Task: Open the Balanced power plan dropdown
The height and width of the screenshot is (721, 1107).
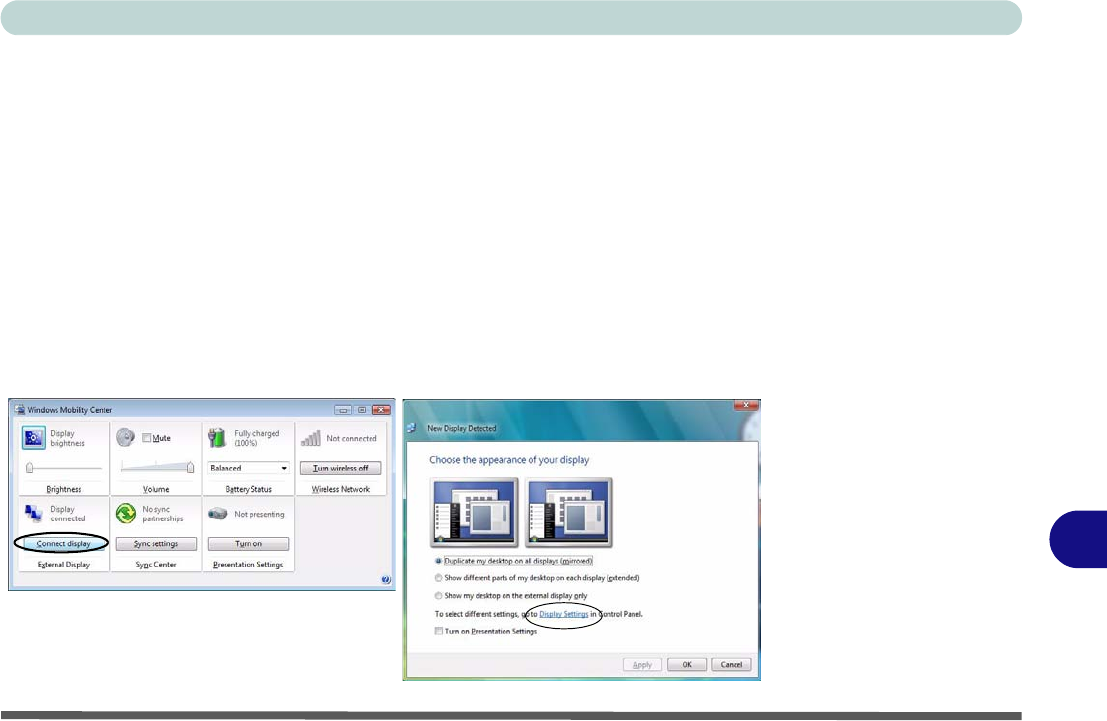Action: click(x=248, y=468)
